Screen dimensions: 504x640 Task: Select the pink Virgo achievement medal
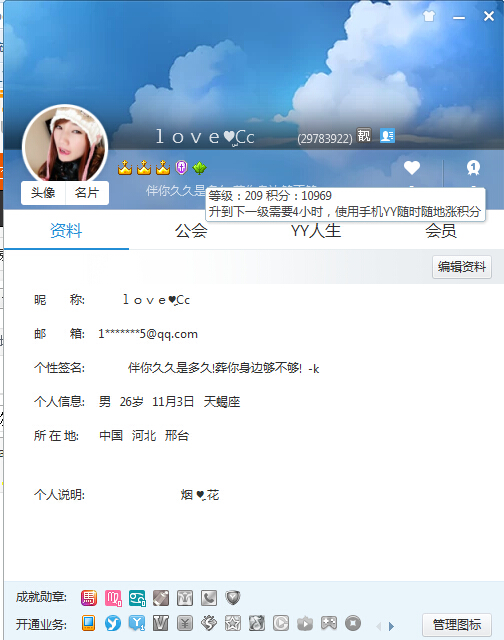click(x=113, y=598)
